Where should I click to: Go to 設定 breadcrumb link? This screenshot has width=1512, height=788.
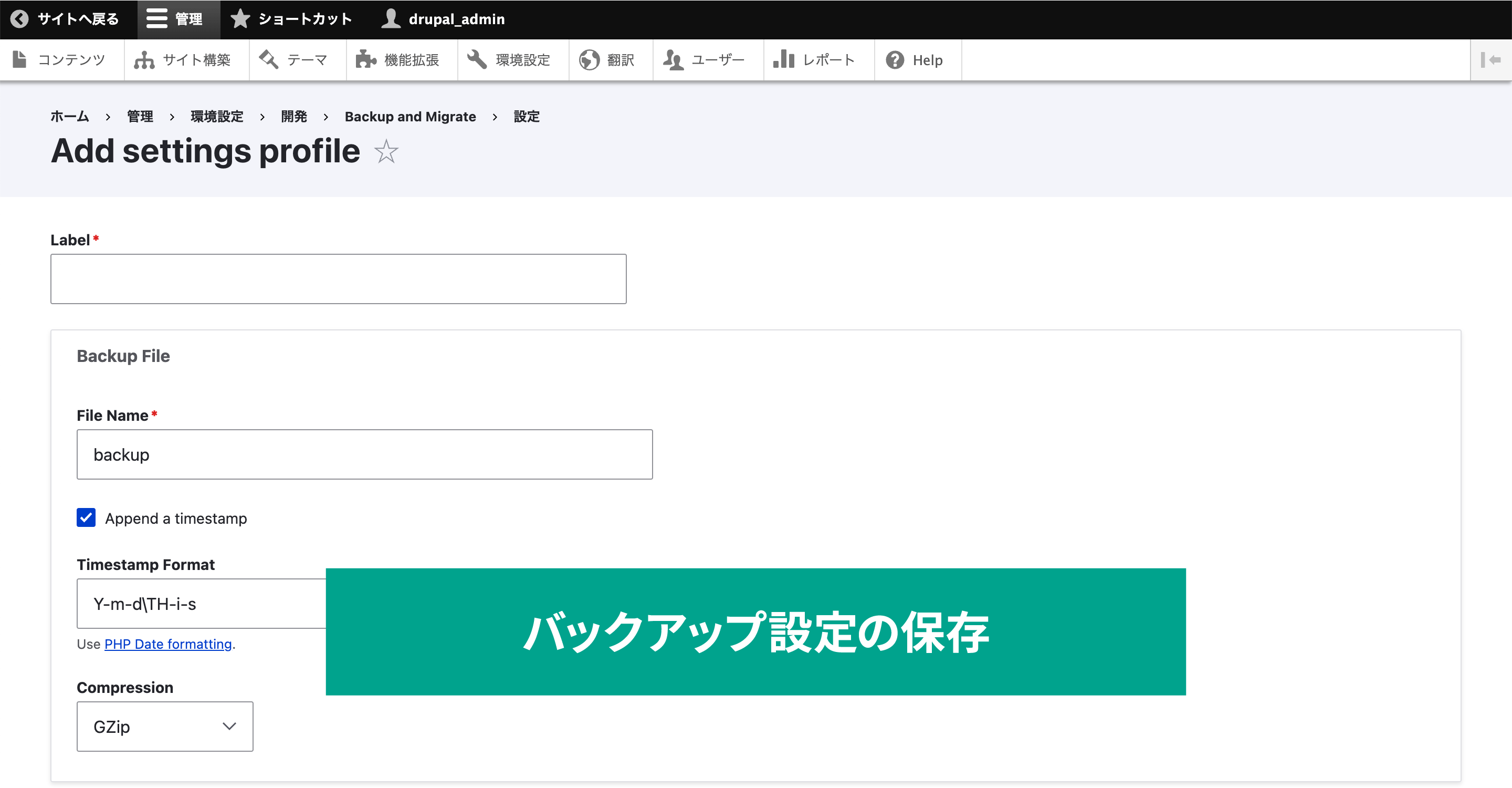click(527, 116)
